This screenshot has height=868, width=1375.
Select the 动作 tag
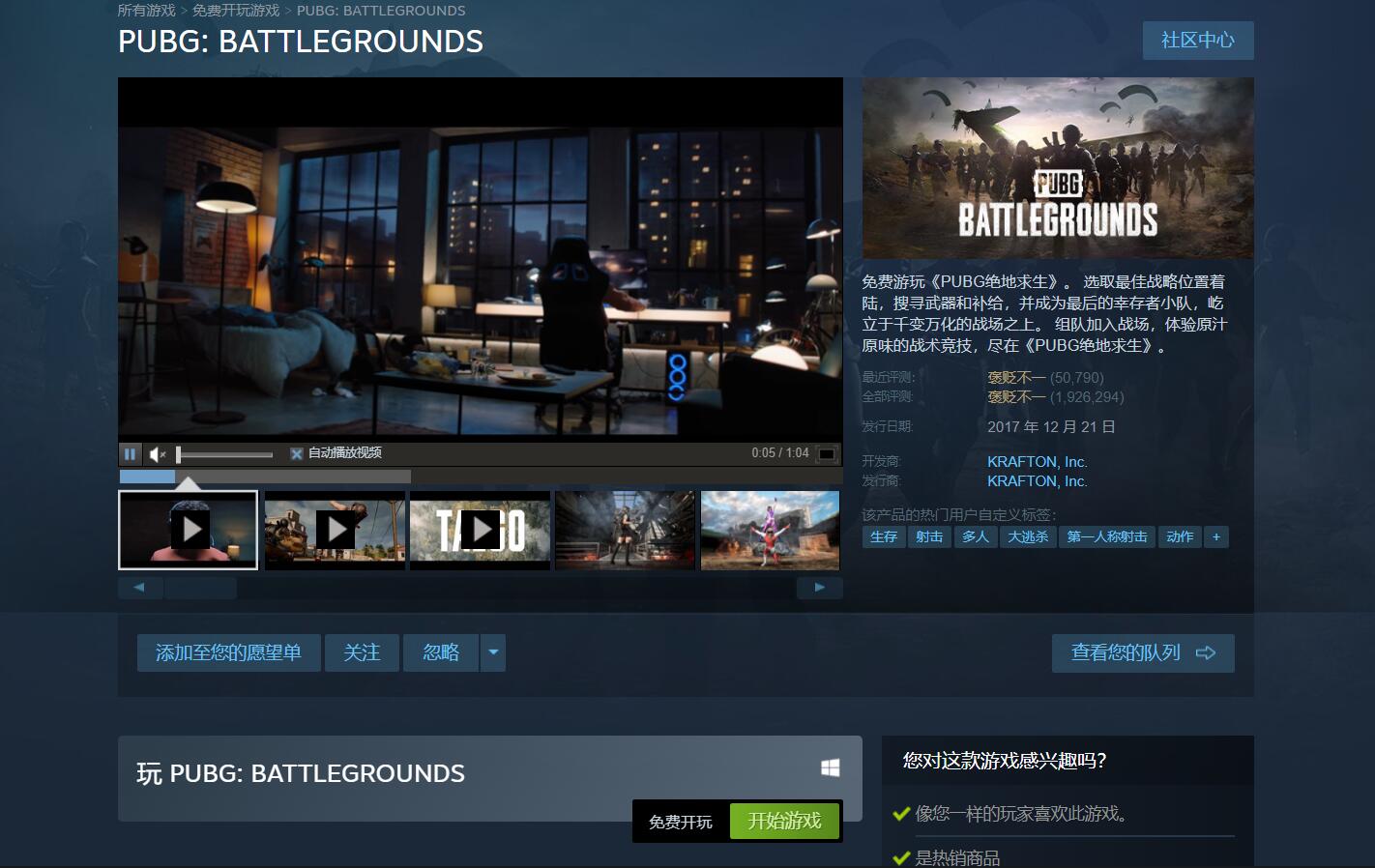tap(1180, 536)
